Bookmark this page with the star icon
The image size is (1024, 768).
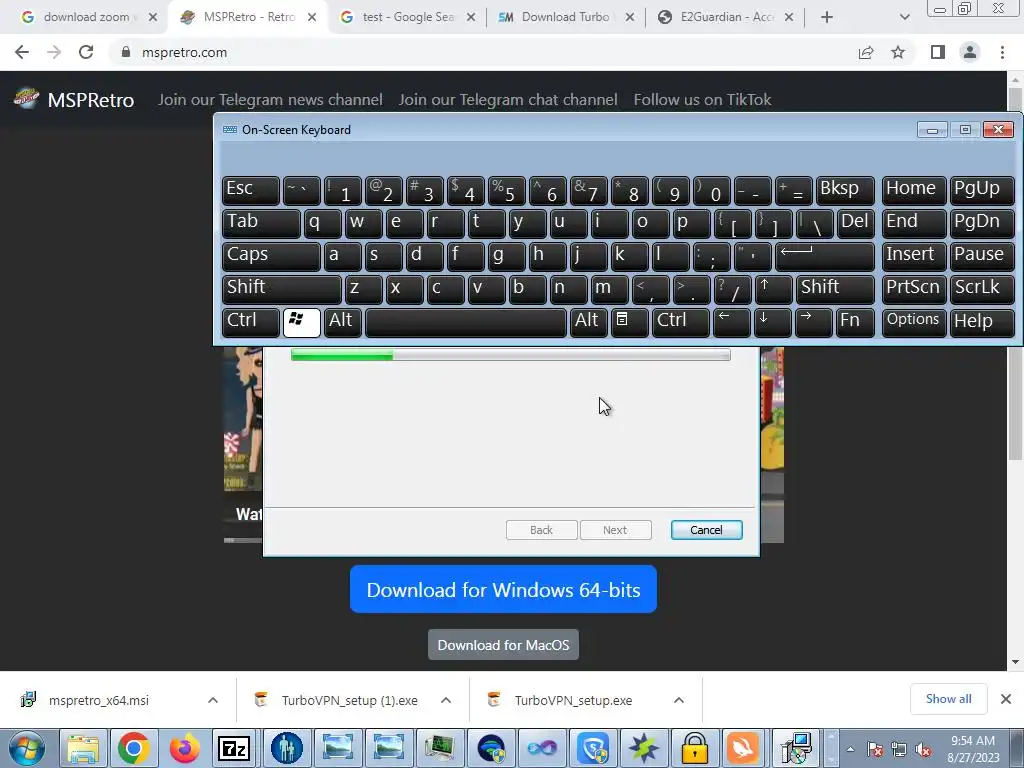[x=898, y=52]
